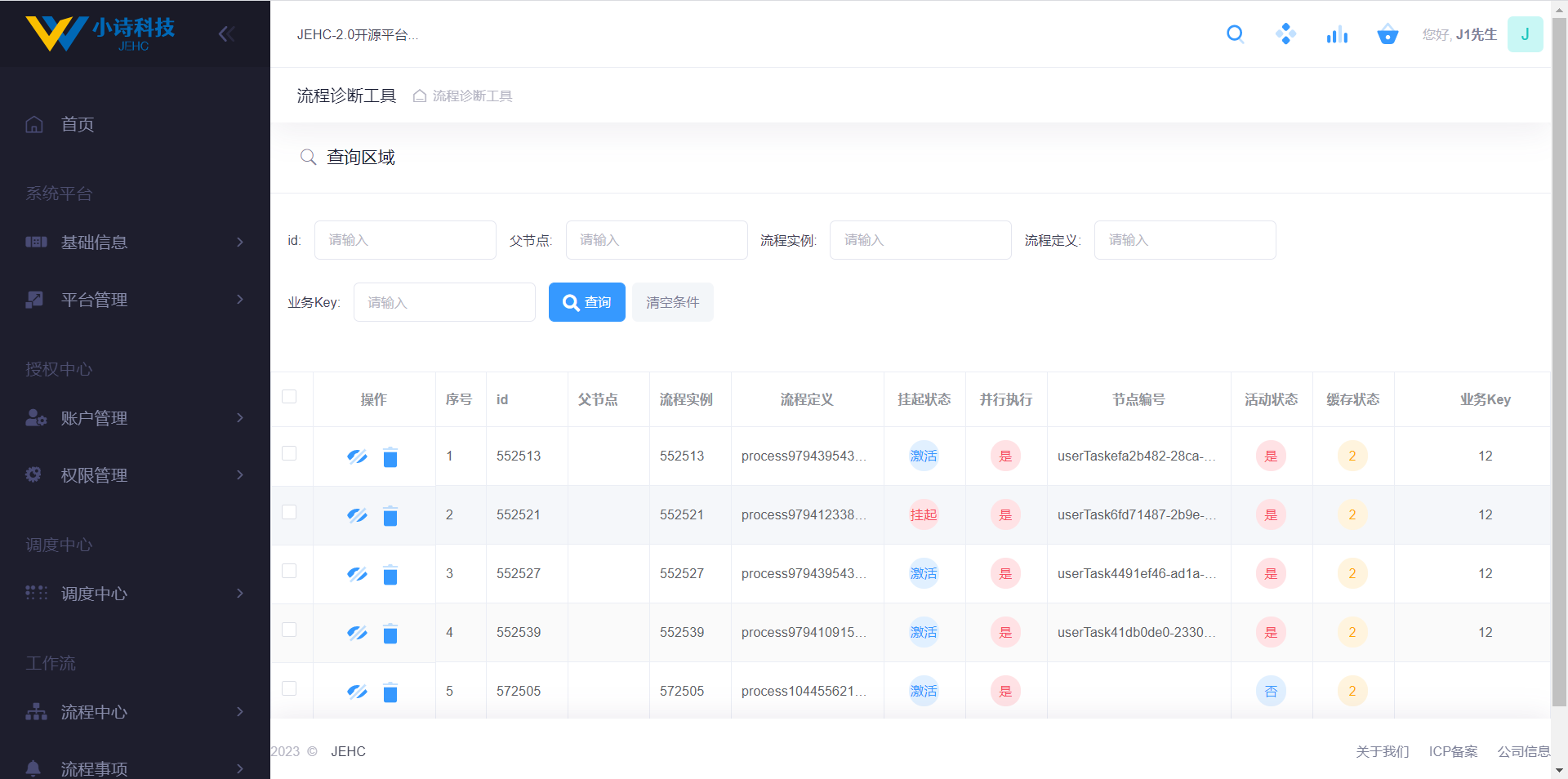Click the 清空条件 reset button
1568x779 pixels.
tap(673, 302)
